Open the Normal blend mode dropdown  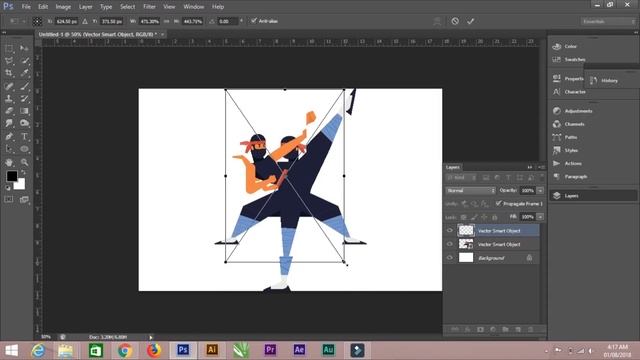470,191
